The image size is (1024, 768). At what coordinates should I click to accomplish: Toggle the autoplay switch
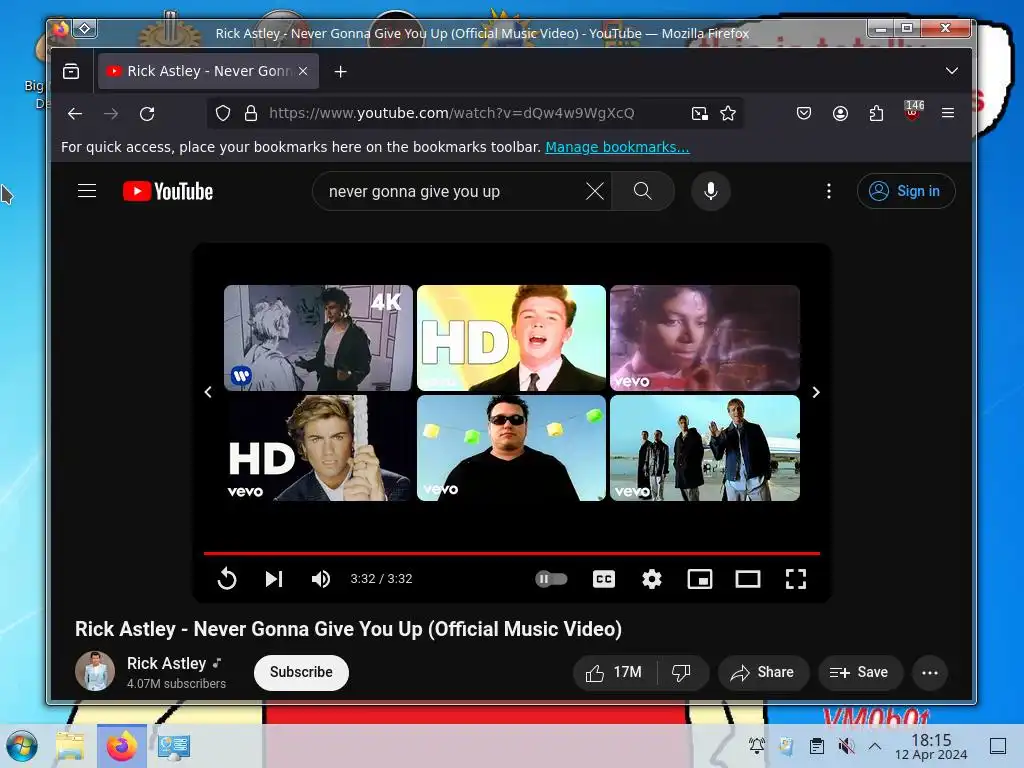pos(551,579)
